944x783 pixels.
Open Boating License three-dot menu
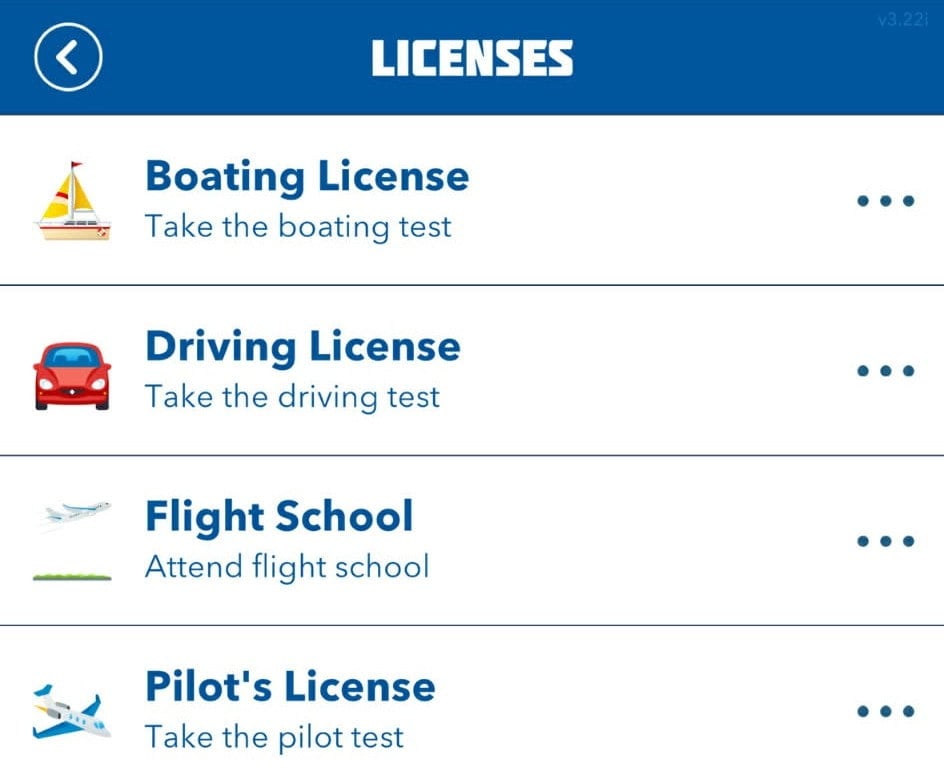pos(885,201)
